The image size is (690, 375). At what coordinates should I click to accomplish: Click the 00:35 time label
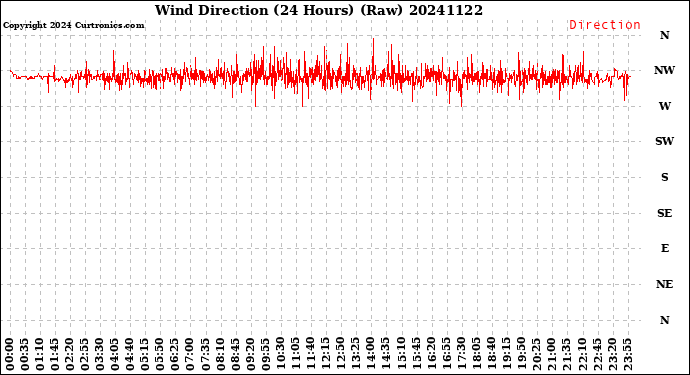[x=25, y=355]
